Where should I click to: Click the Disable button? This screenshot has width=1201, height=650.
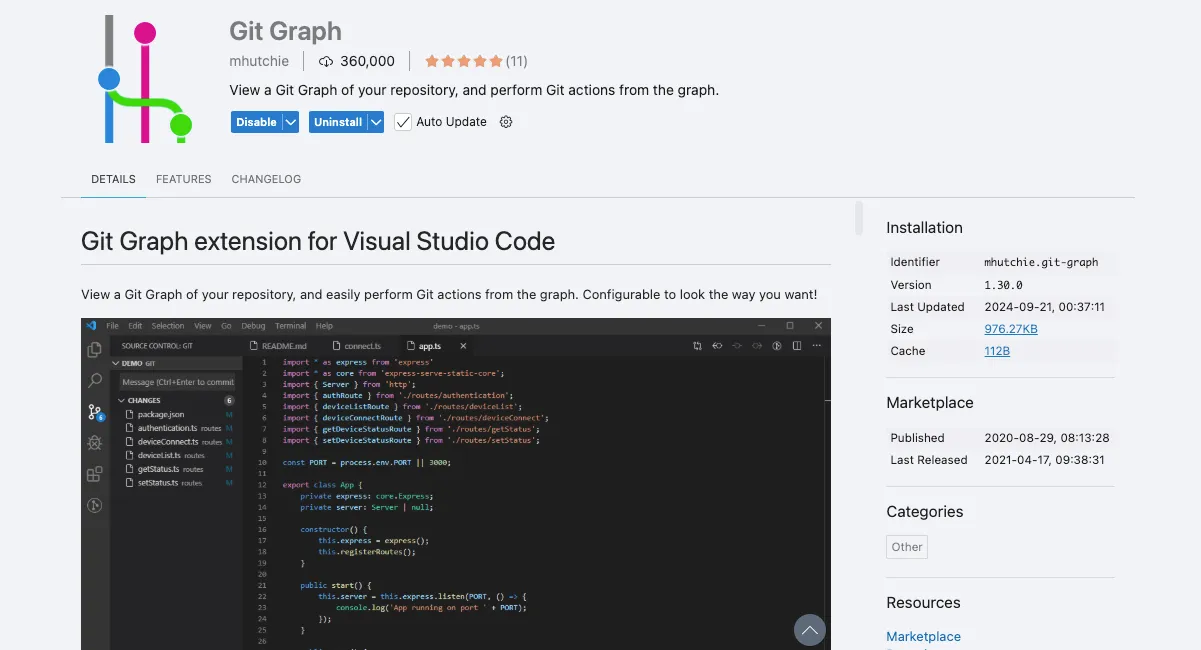pos(257,122)
